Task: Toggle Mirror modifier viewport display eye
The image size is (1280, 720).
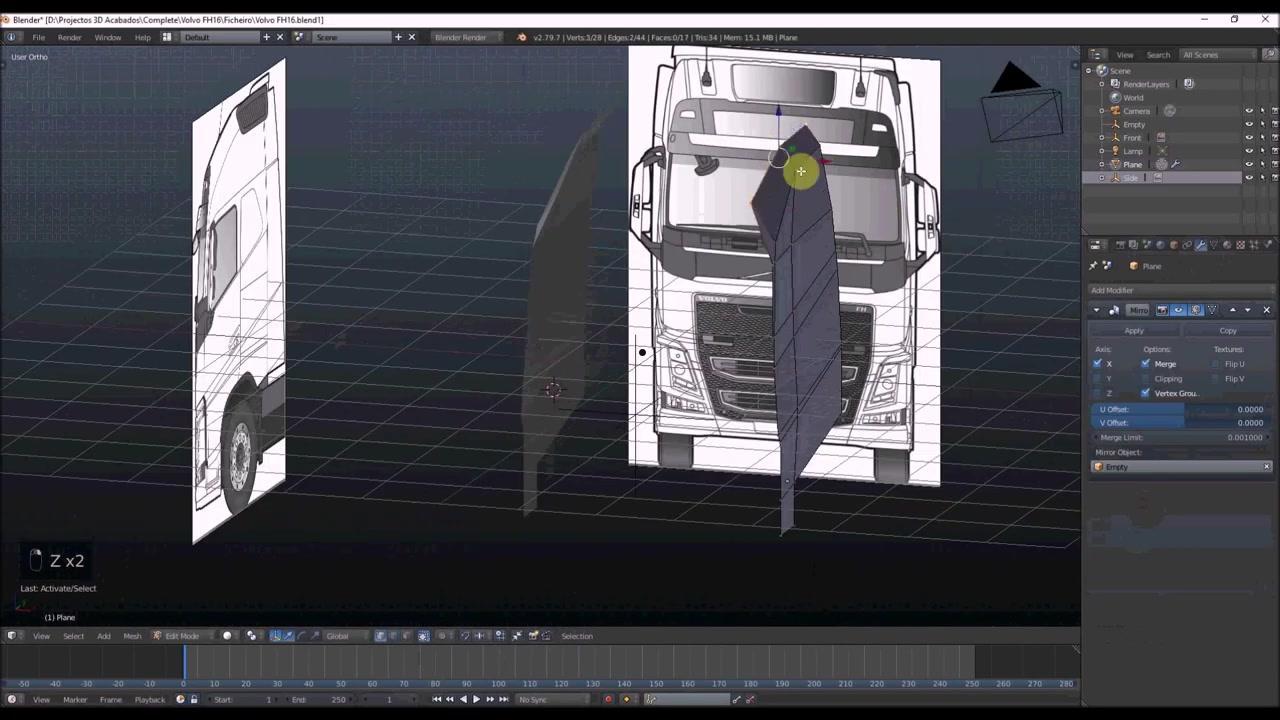Action: pos(1178,310)
